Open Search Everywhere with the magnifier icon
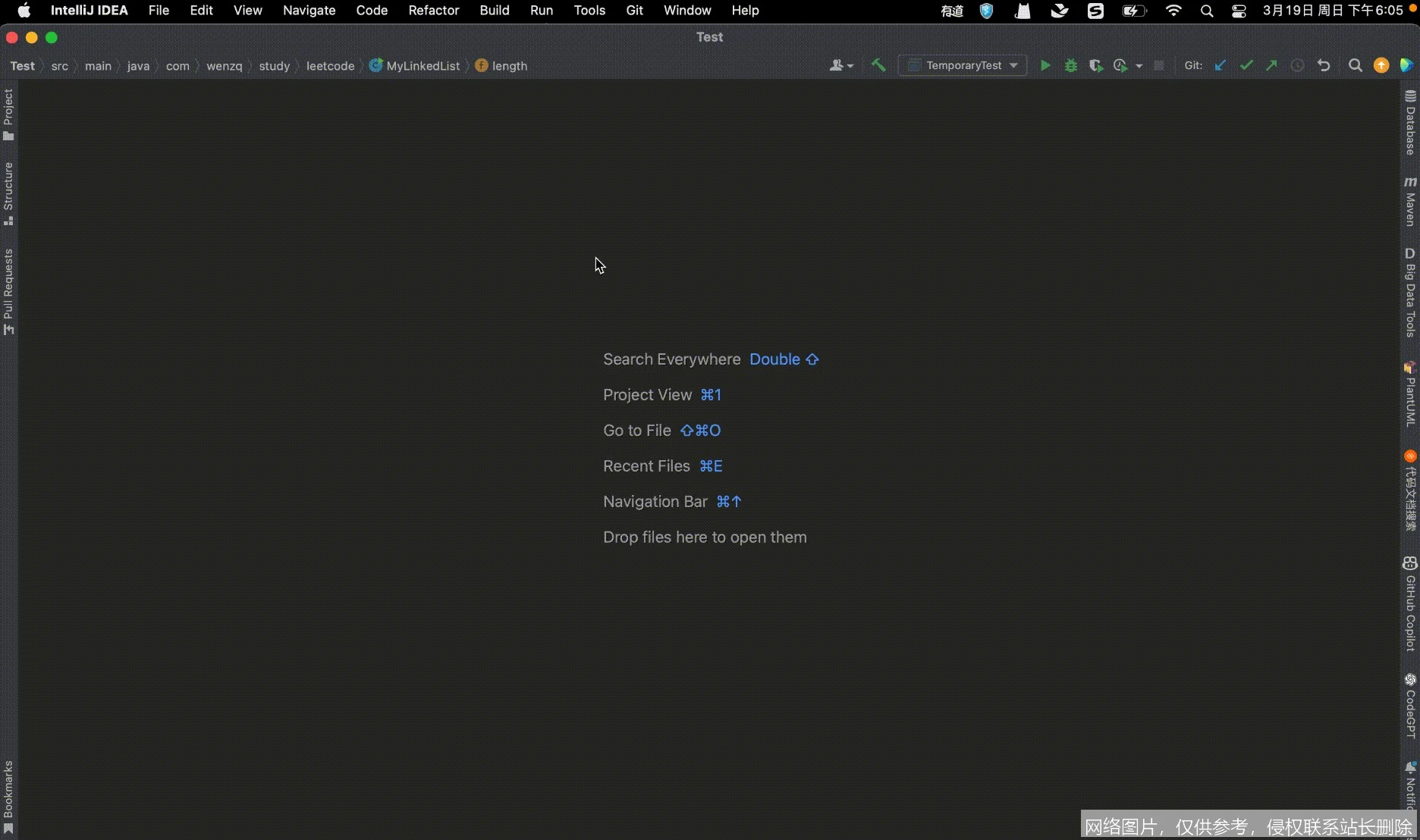This screenshot has height=840, width=1420. point(1355,65)
